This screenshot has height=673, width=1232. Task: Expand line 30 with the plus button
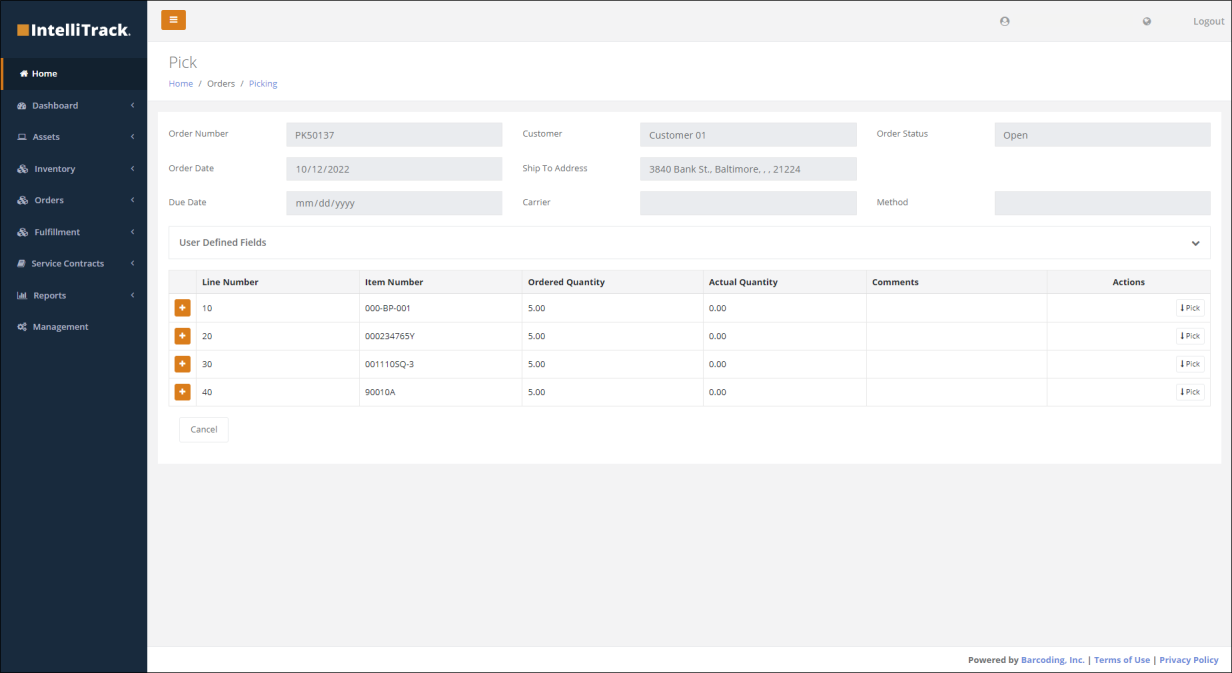click(x=182, y=364)
